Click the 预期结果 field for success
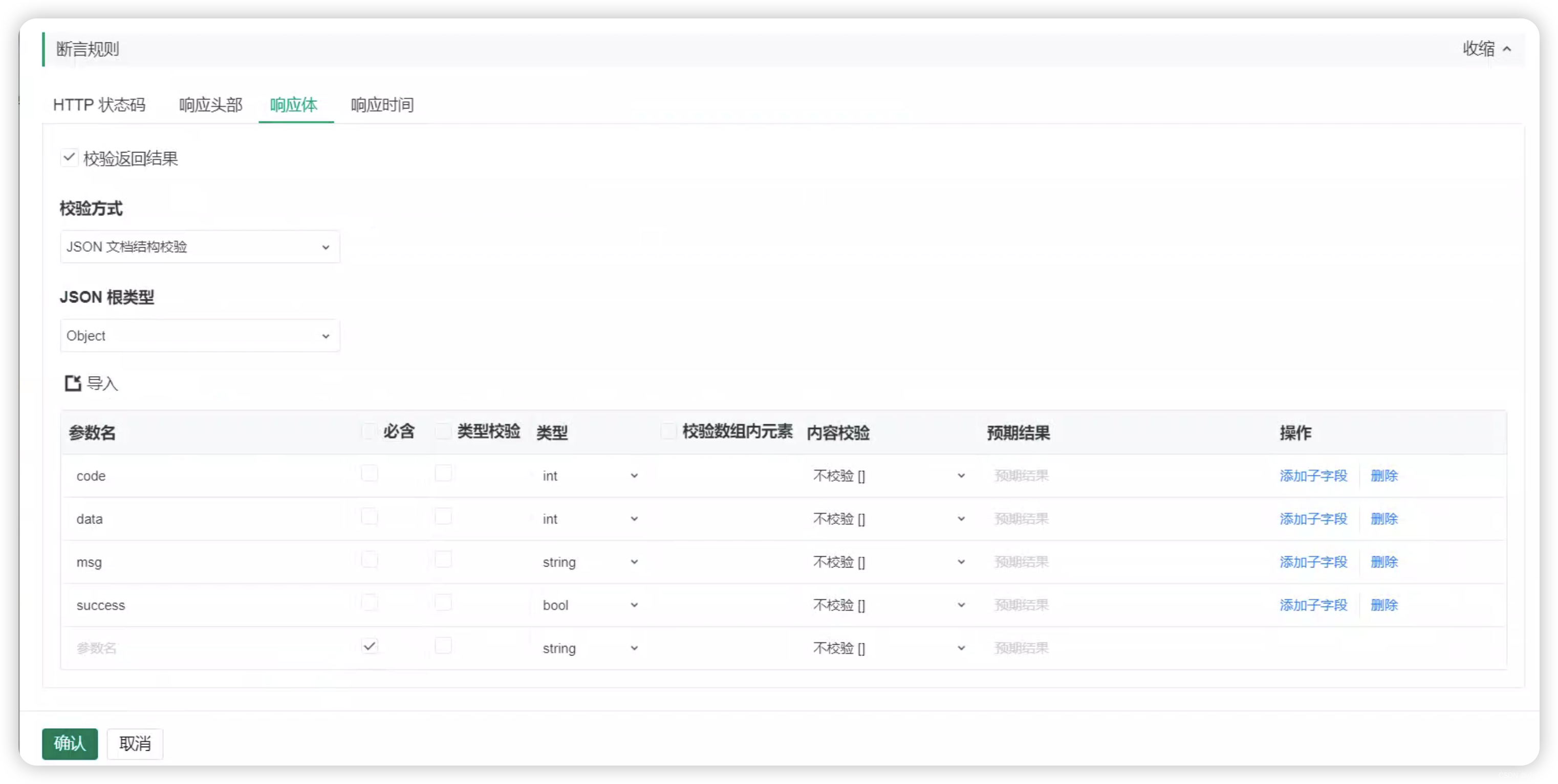Viewport: 1558px width, 784px height. 1125,605
